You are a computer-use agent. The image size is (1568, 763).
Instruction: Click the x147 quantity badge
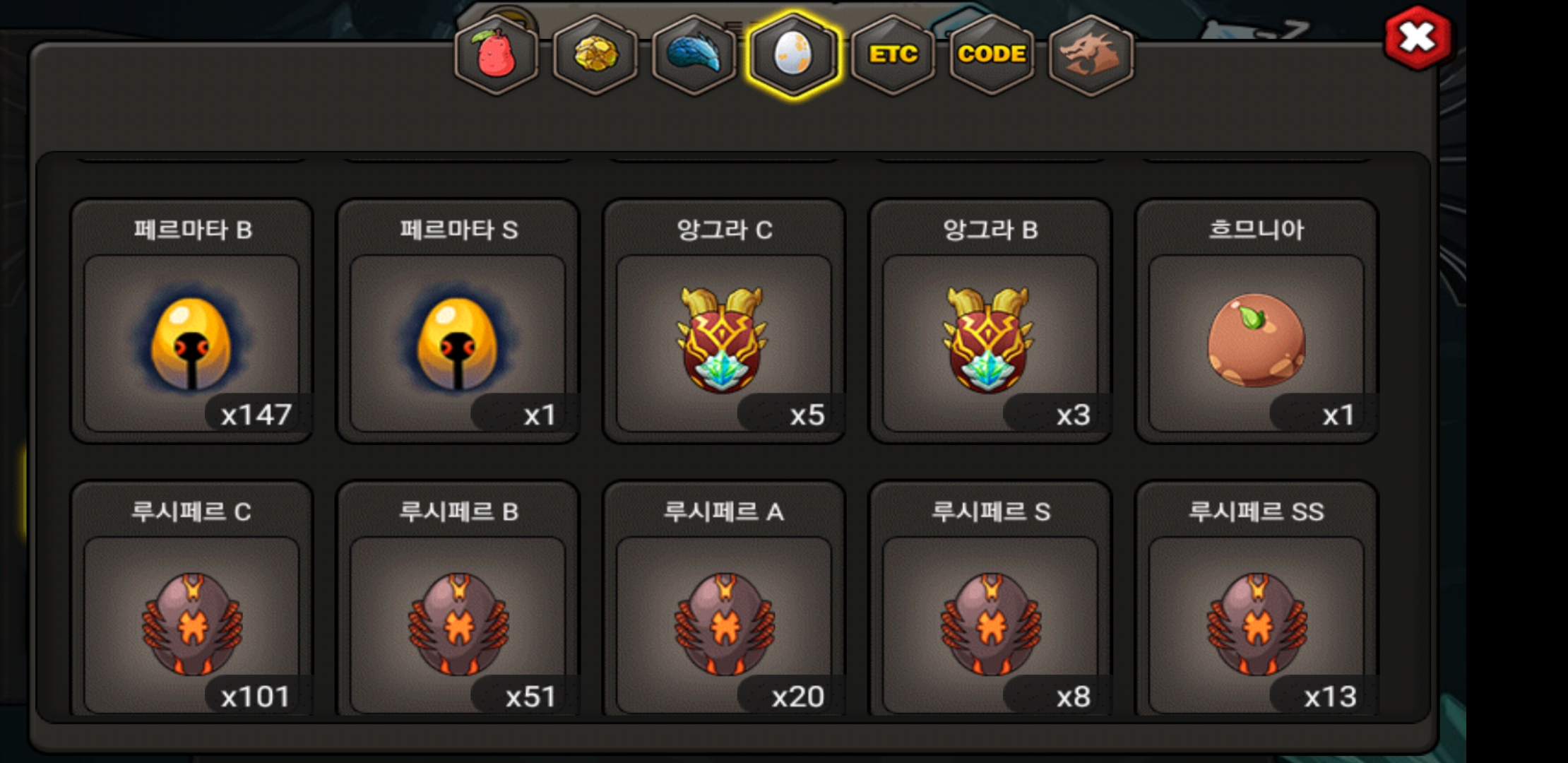pos(256,415)
